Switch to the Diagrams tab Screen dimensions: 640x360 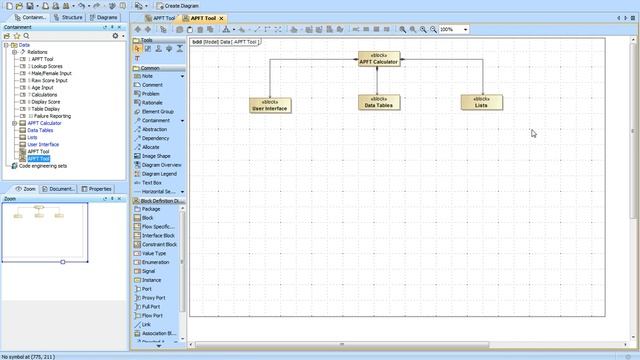(104, 18)
